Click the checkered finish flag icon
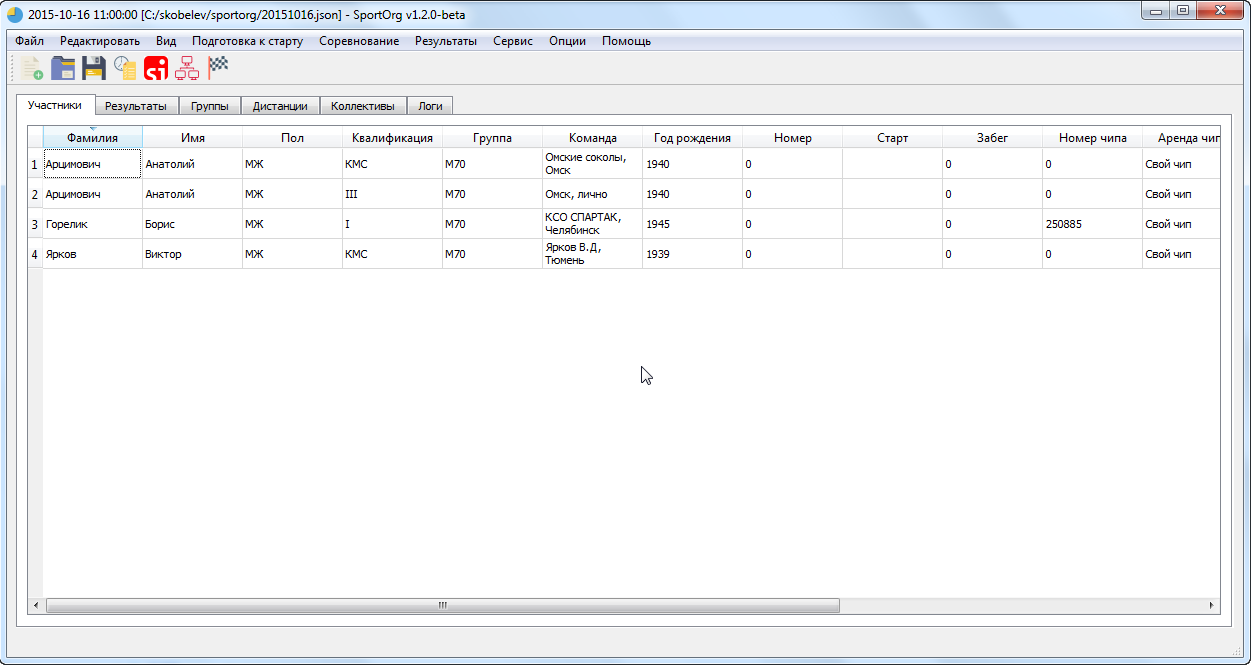Image resolution: width=1251 pixels, height=665 pixels. [218, 68]
